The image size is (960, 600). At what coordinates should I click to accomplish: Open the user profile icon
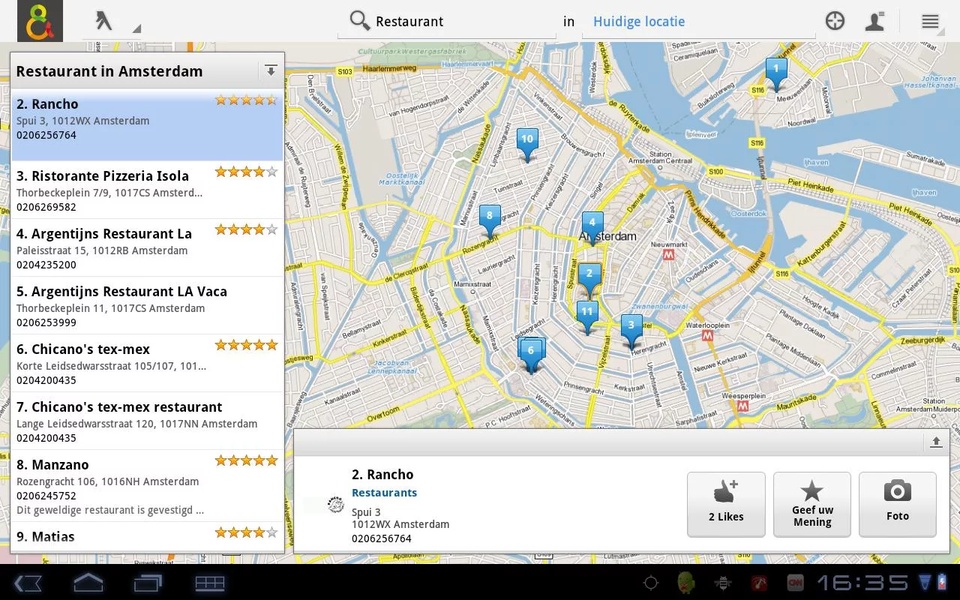click(876, 21)
